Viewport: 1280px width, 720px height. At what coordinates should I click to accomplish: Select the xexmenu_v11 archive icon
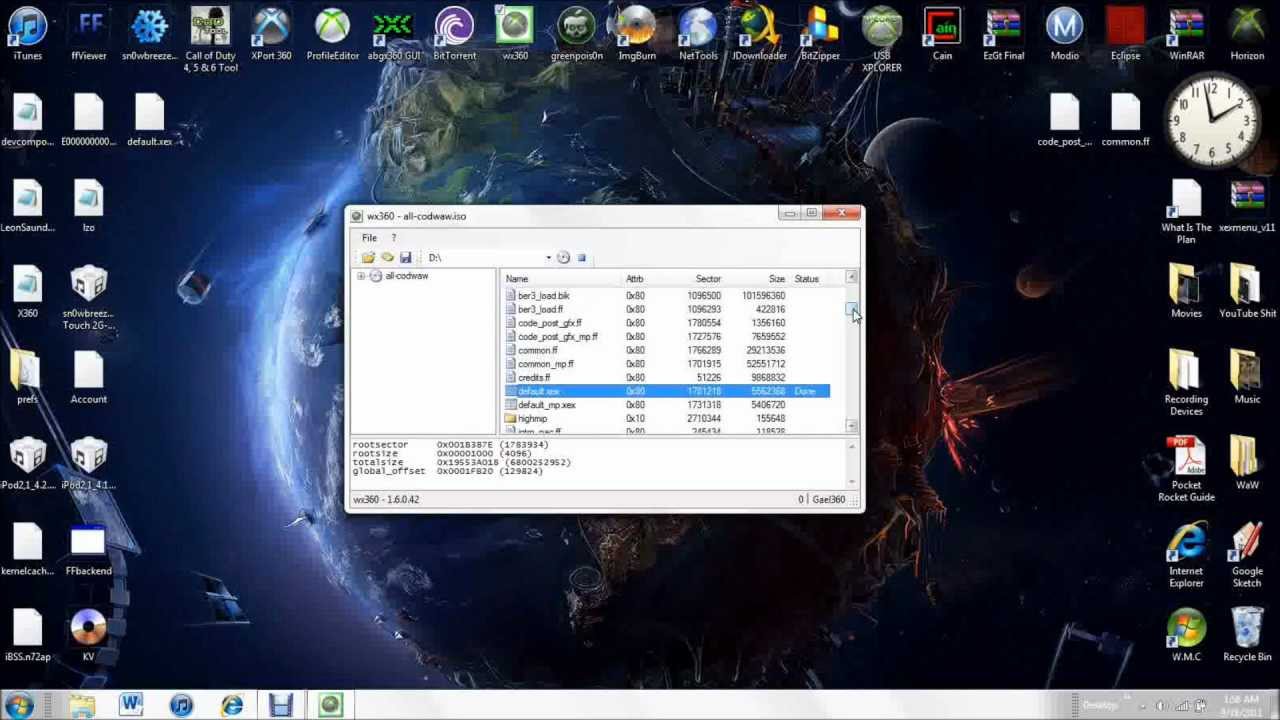pyautogui.click(x=1247, y=206)
